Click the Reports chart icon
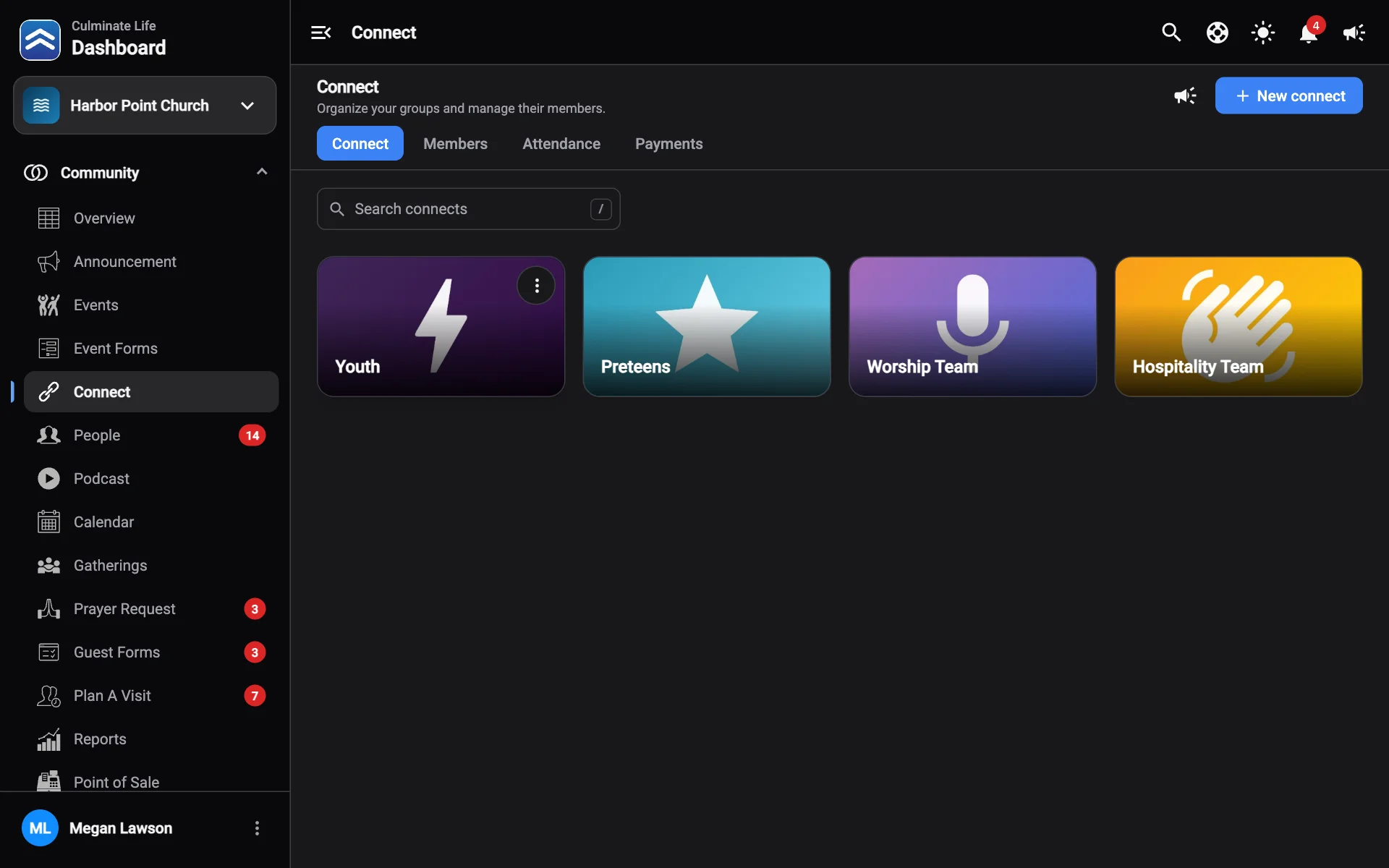The width and height of the screenshot is (1389, 868). click(x=48, y=739)
